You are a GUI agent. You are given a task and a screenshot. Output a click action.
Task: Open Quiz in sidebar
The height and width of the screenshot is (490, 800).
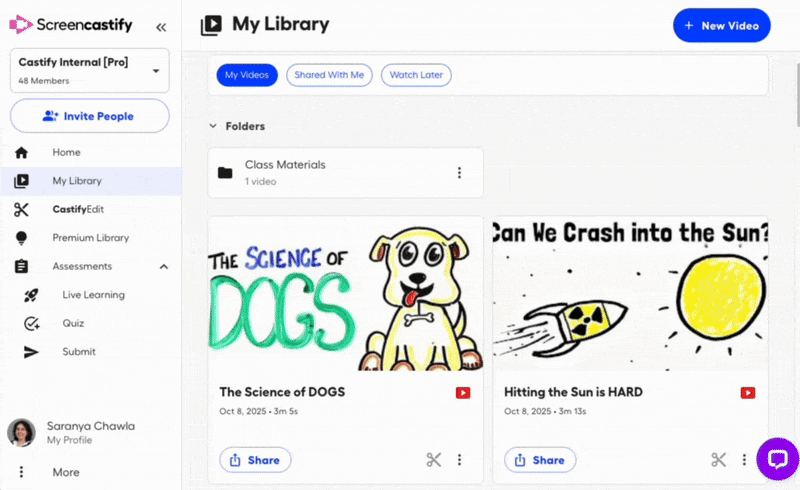coord(73,323)
